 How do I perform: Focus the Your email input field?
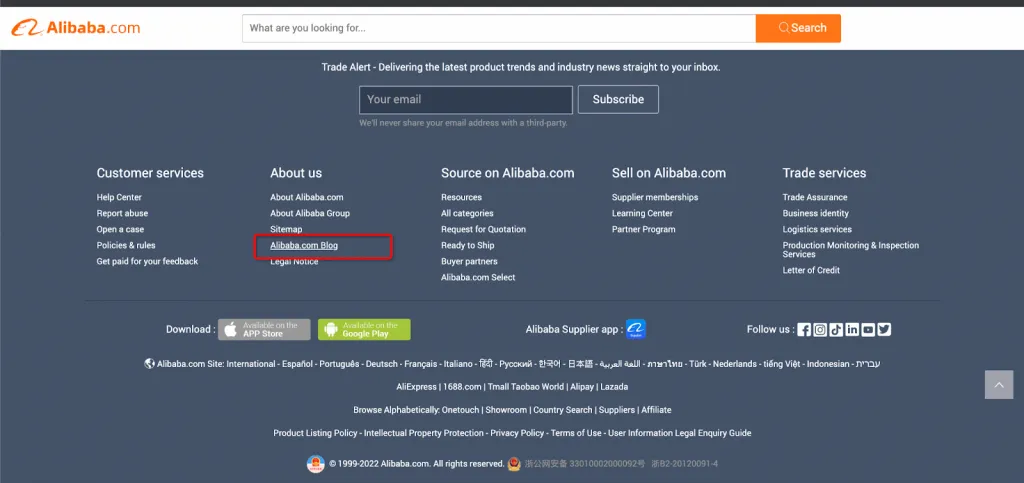pos(465,99)
